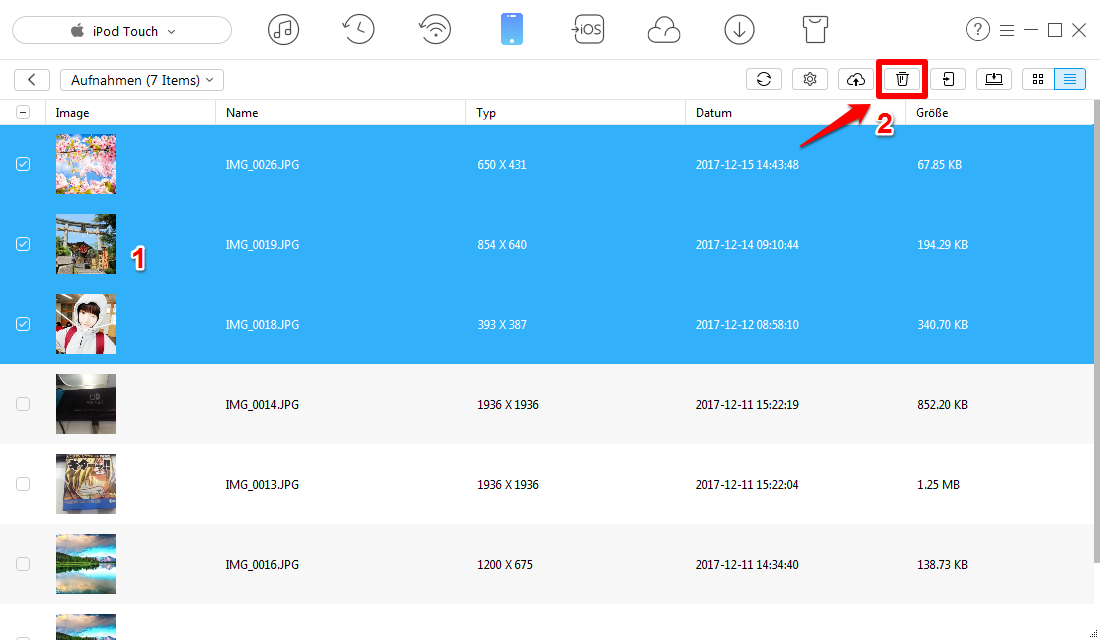Open the T-shirt skin icon
This screenshot has height=640, width=1100.
pyautogui.click(x=815, y=29)
